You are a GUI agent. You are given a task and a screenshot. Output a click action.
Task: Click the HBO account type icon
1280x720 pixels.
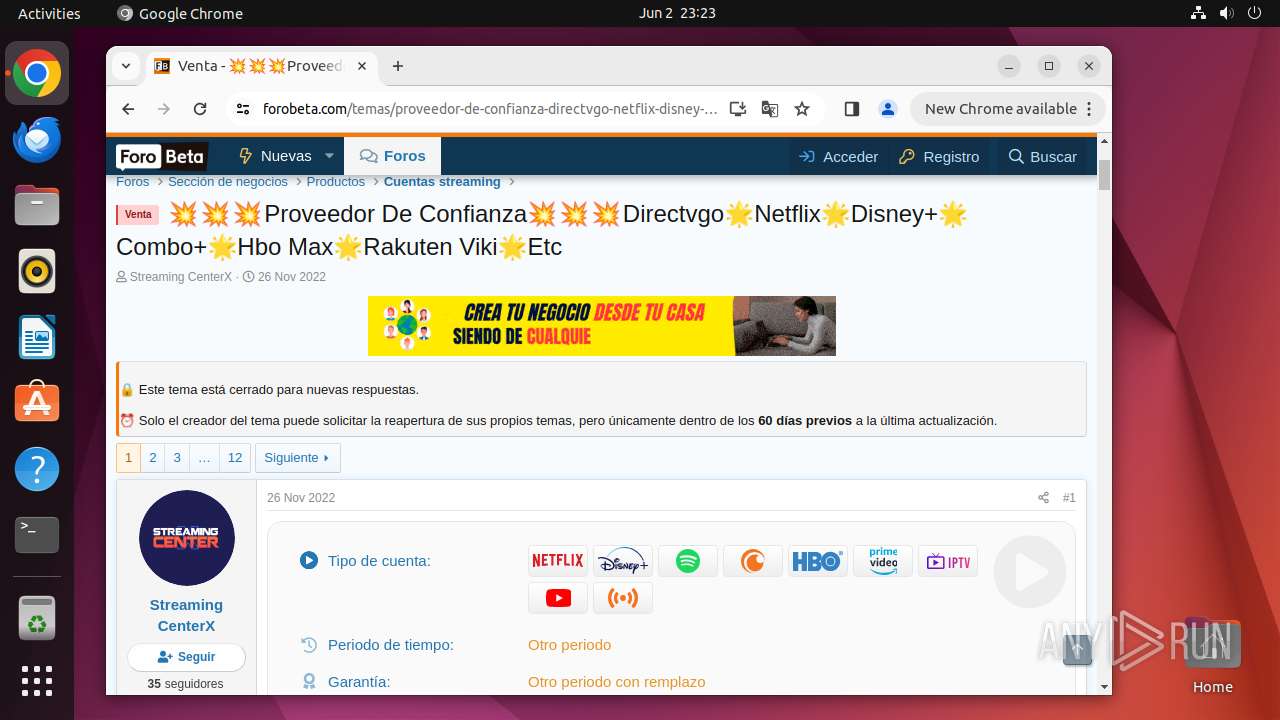(x=818, y=561)
